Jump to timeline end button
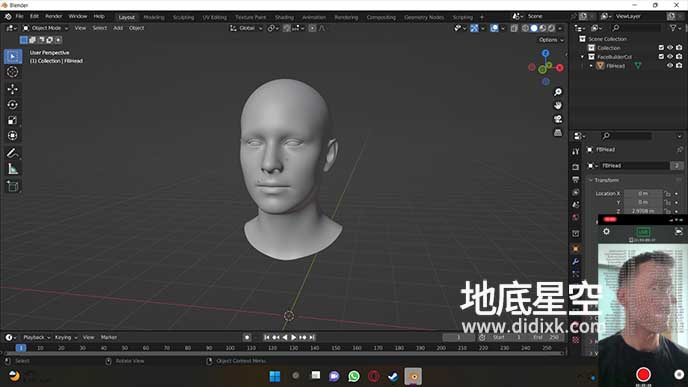688x387 pixels. [x=312, y=337]
